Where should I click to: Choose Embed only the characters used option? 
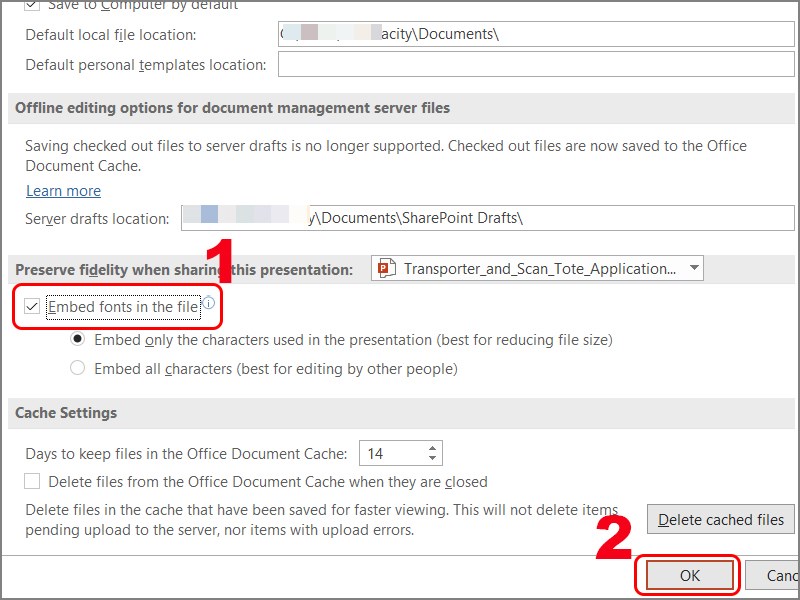click(x=78, y=339)
